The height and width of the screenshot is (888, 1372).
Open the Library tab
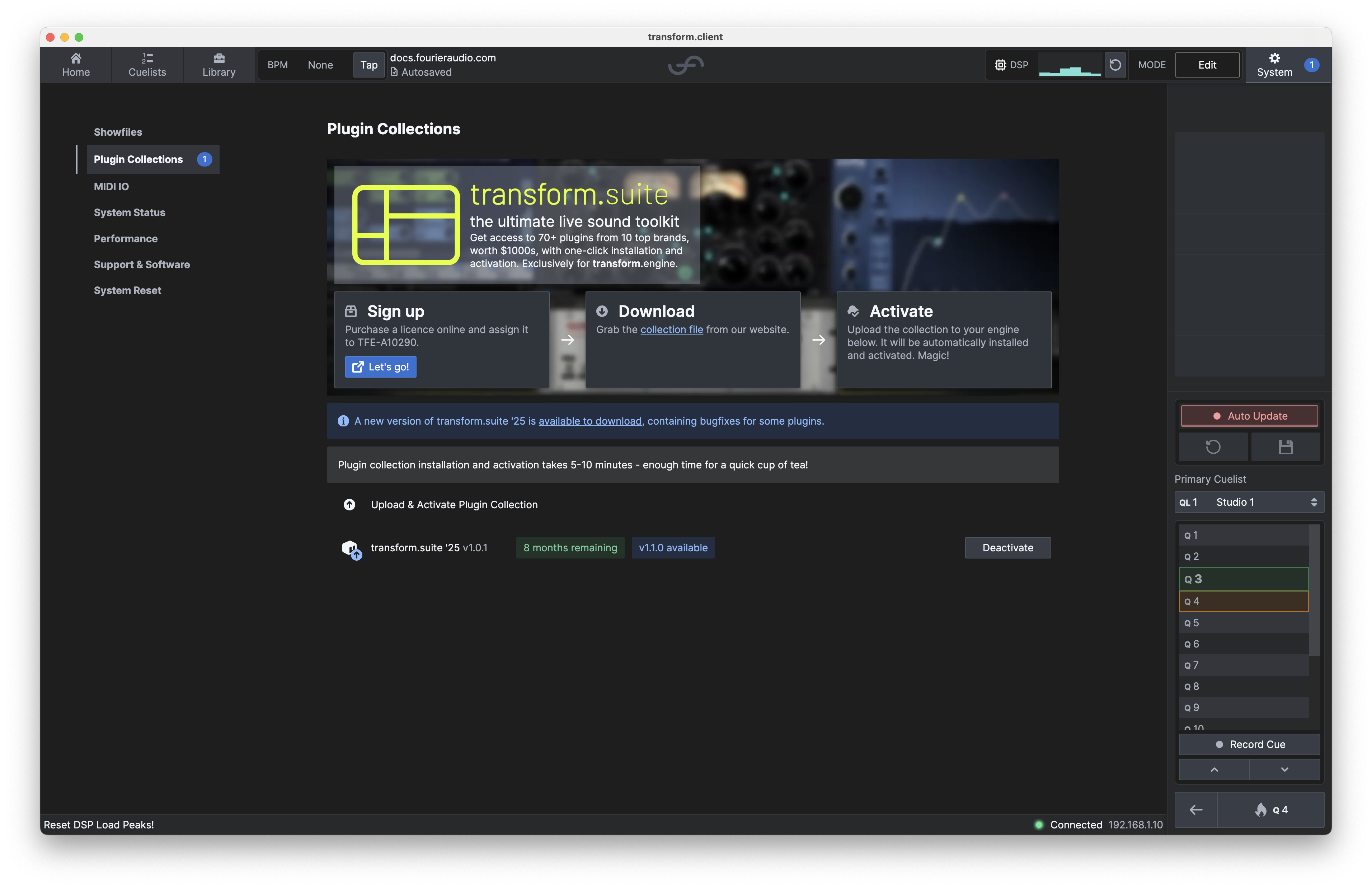[x=219, y=65]
